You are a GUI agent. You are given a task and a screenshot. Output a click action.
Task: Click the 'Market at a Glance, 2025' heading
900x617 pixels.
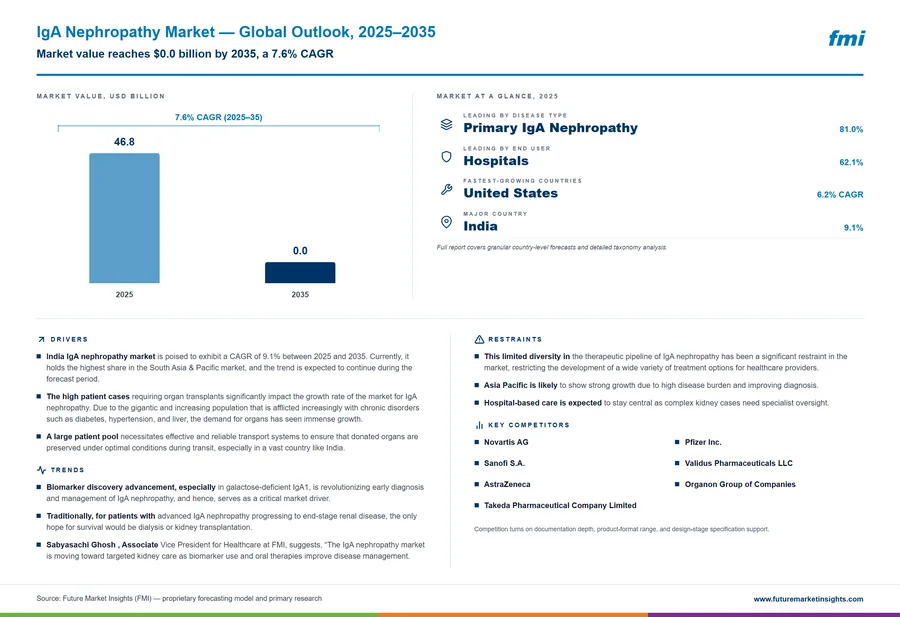coord(497,96)
